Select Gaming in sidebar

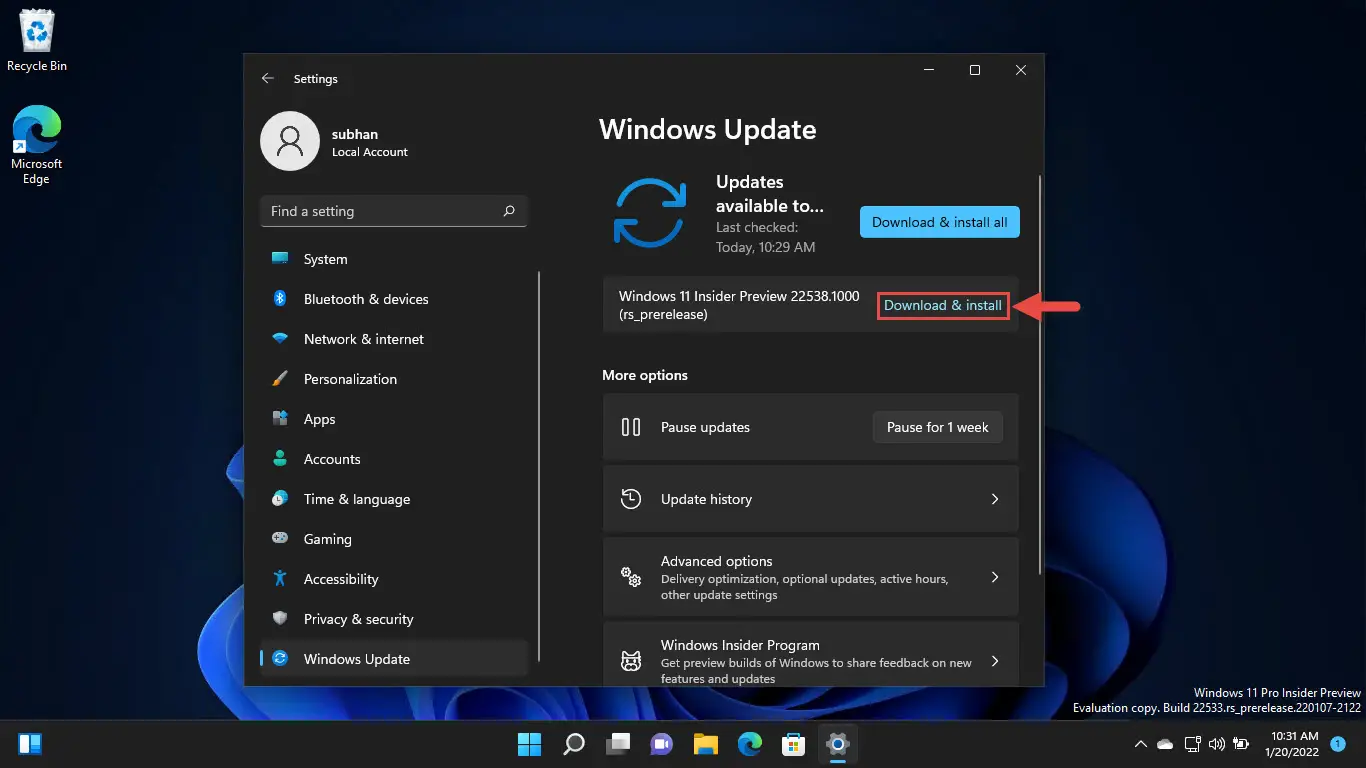tap(394, 539)
